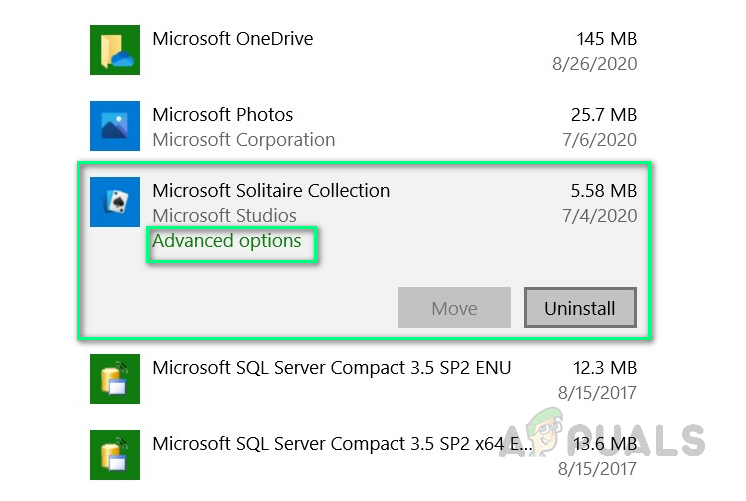
Task: Select Microsoft Solitaire Collection title text
Action: 271,190
